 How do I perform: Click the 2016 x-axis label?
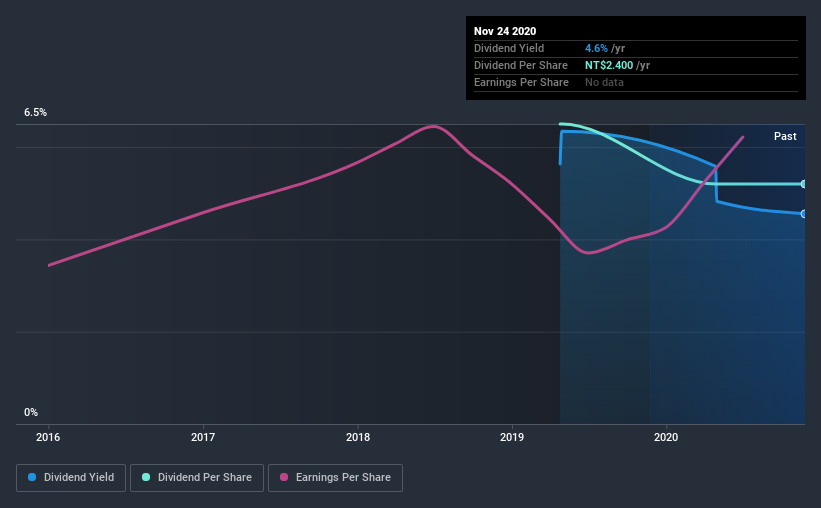[48, 437]
